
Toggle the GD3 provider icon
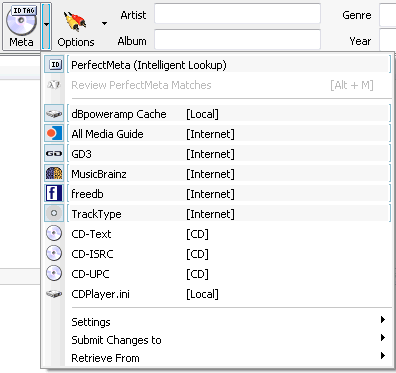(x=54, y=154)
